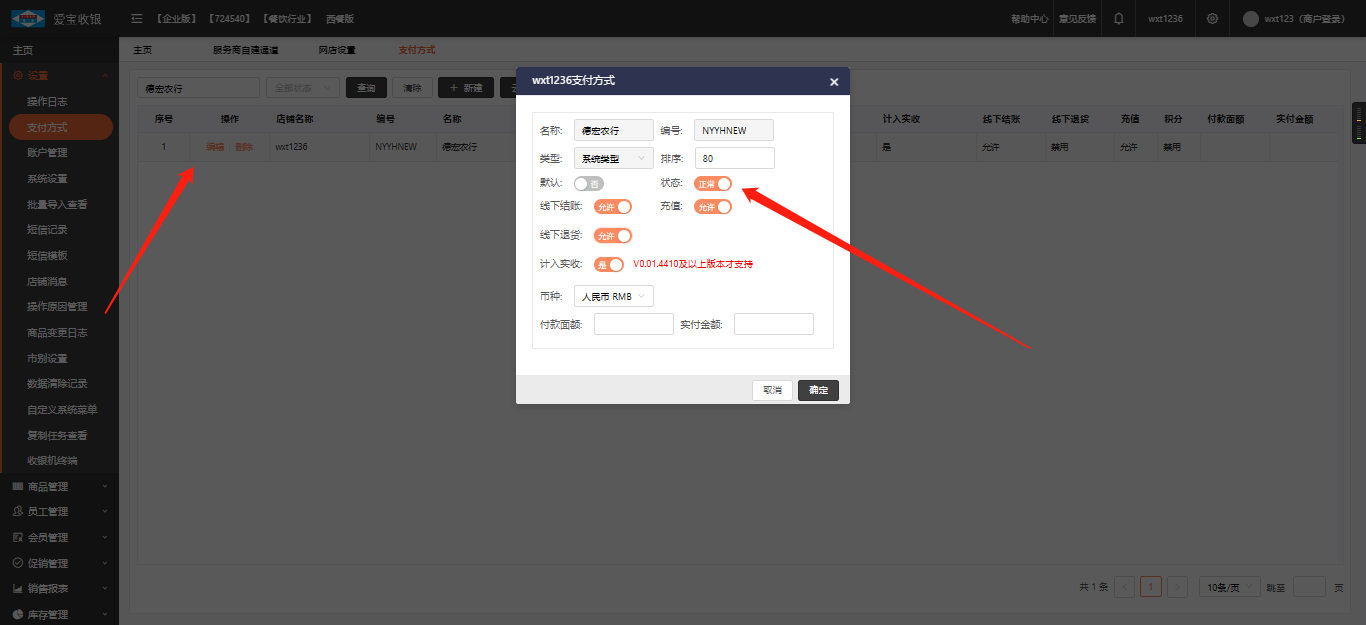1366x625 pixels.
Task: Click the notification bell icon
Action: (x=1118, y=19)
